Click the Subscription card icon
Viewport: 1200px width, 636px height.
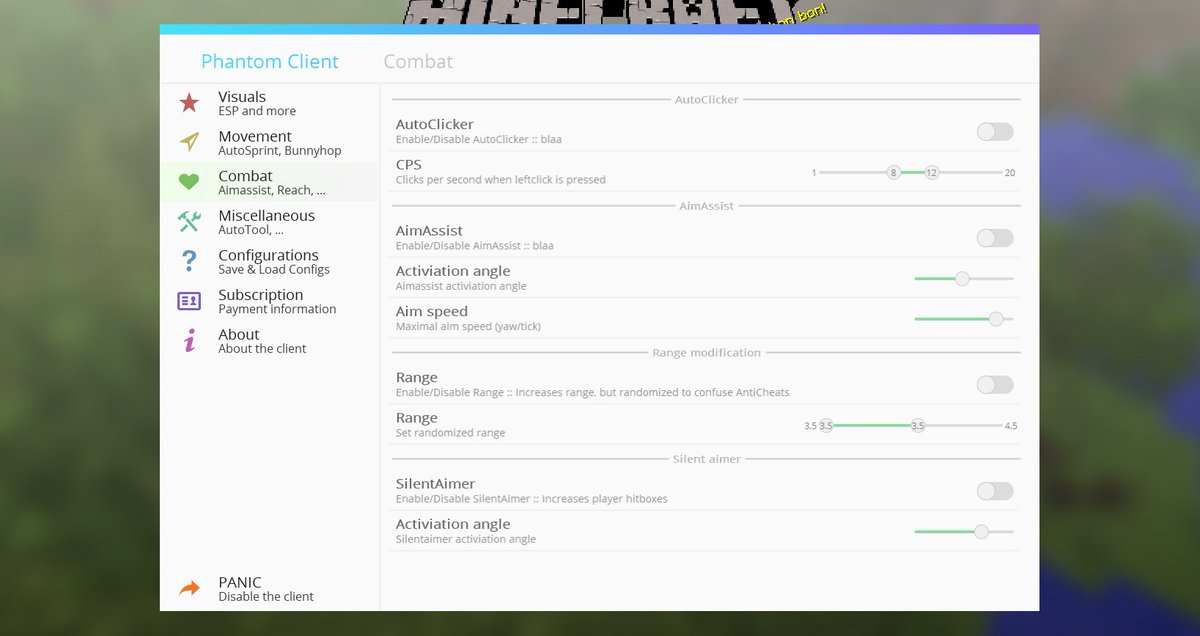[x=189, y=301]
